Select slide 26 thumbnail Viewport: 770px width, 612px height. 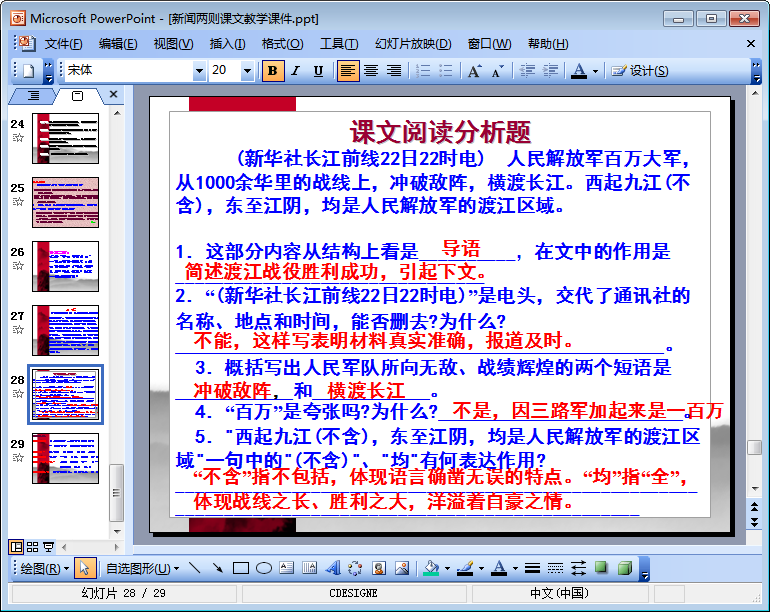[65, 266]
